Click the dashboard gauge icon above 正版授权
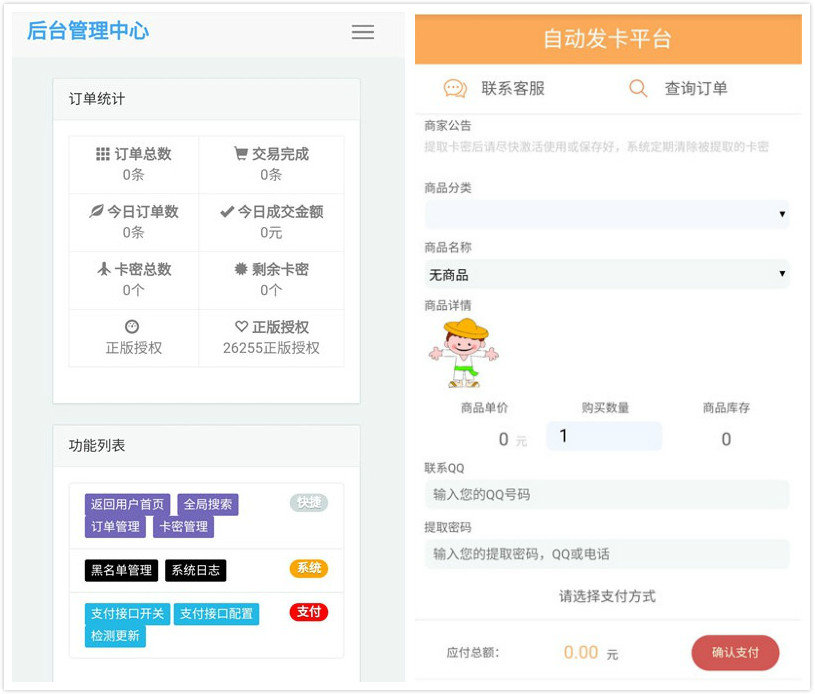 132,326
